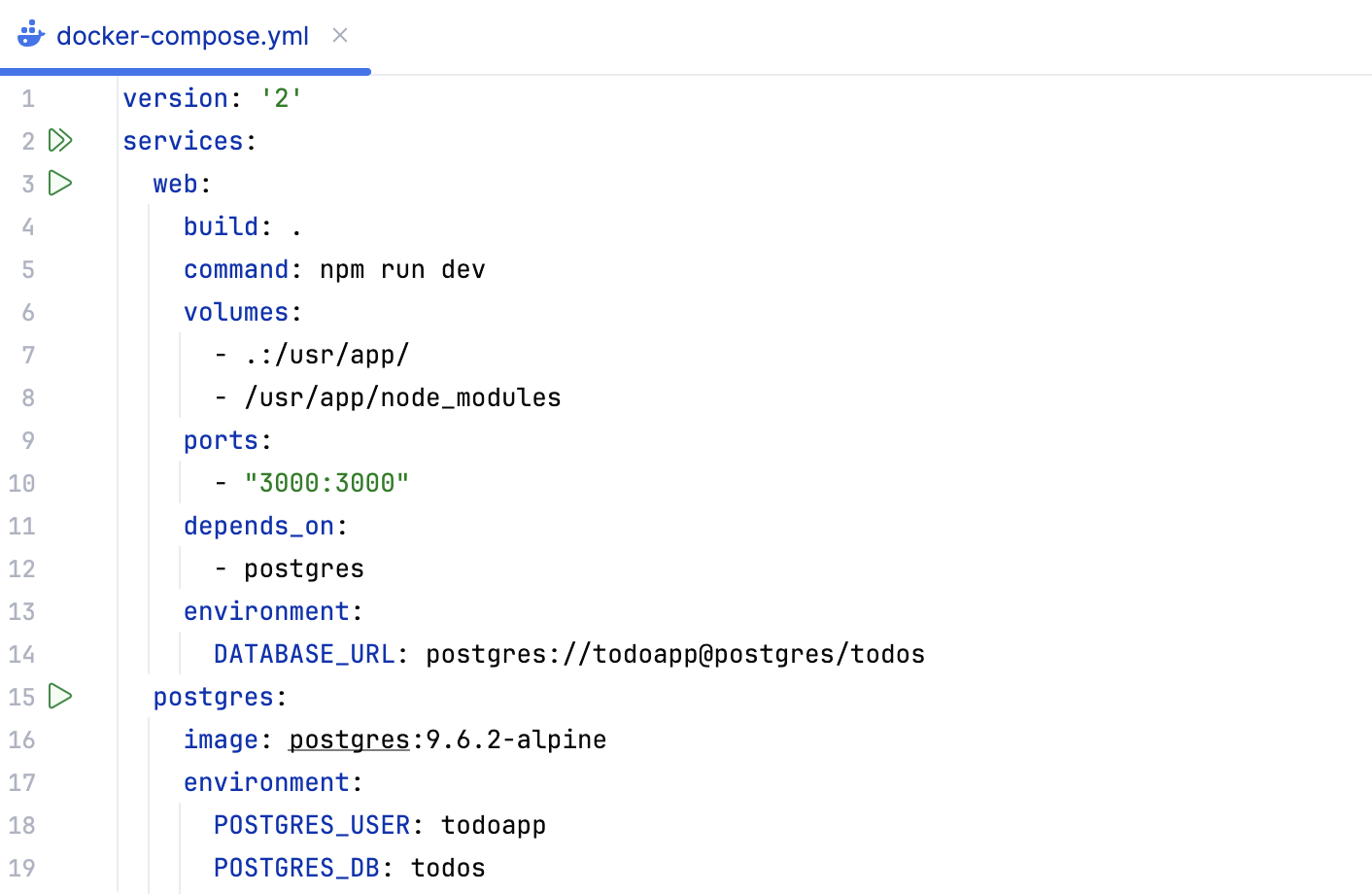
Task: Select the docker-compose.yml editor tab
Action: 183,35
